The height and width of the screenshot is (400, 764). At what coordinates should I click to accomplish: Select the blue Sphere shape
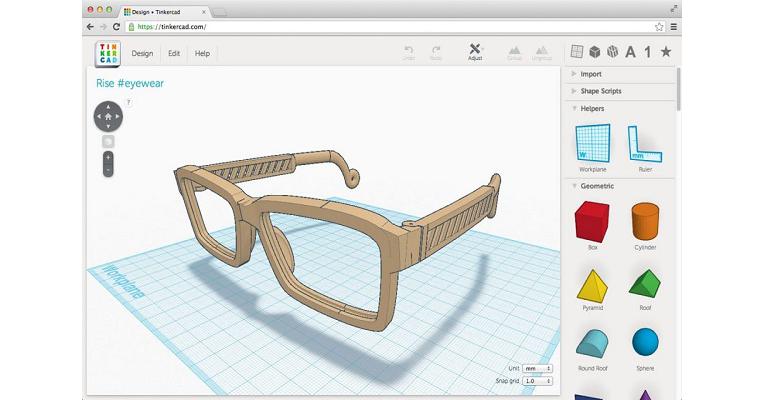(x=644, y=343)
